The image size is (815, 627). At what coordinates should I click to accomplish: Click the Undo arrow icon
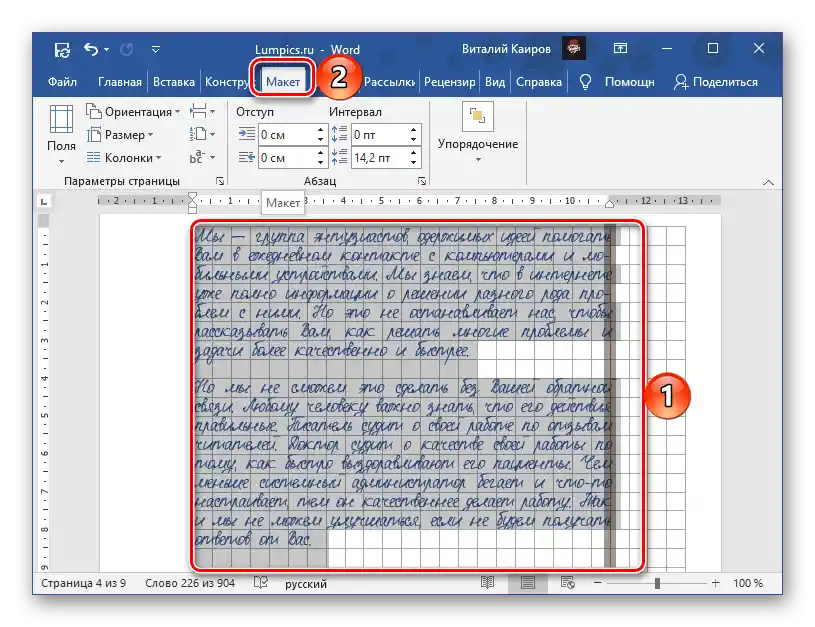click(x=90, y=48)
